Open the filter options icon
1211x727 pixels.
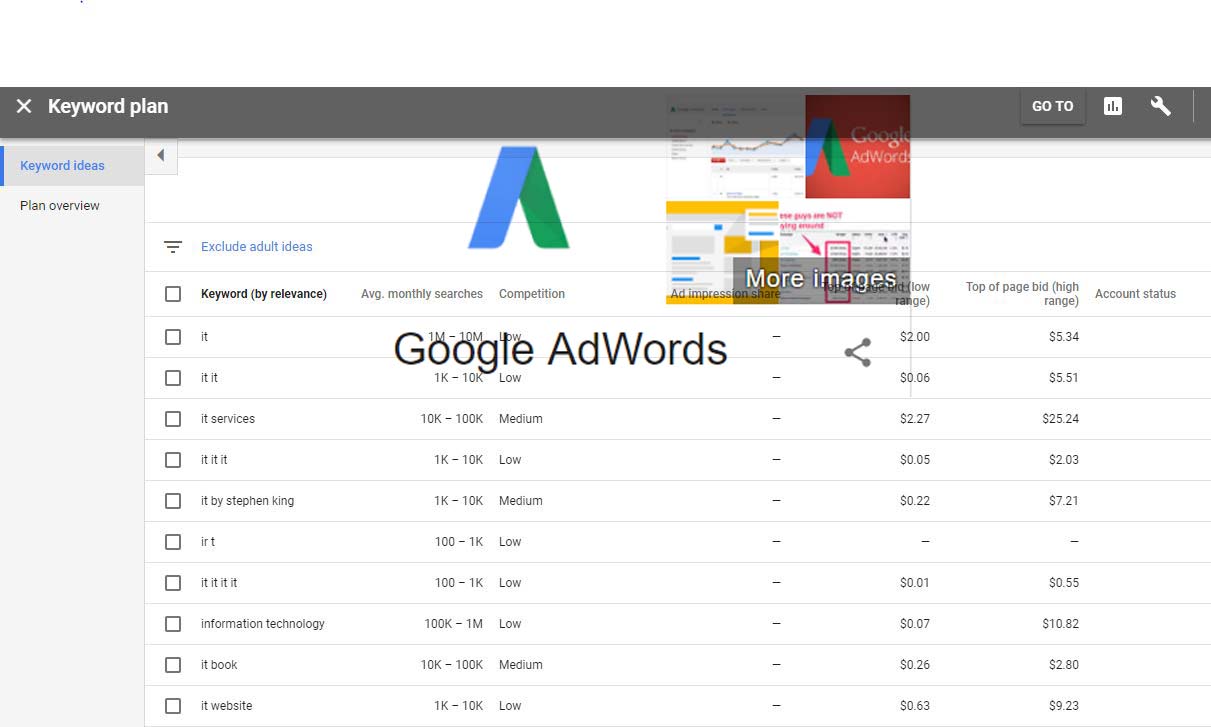[173, 246]
